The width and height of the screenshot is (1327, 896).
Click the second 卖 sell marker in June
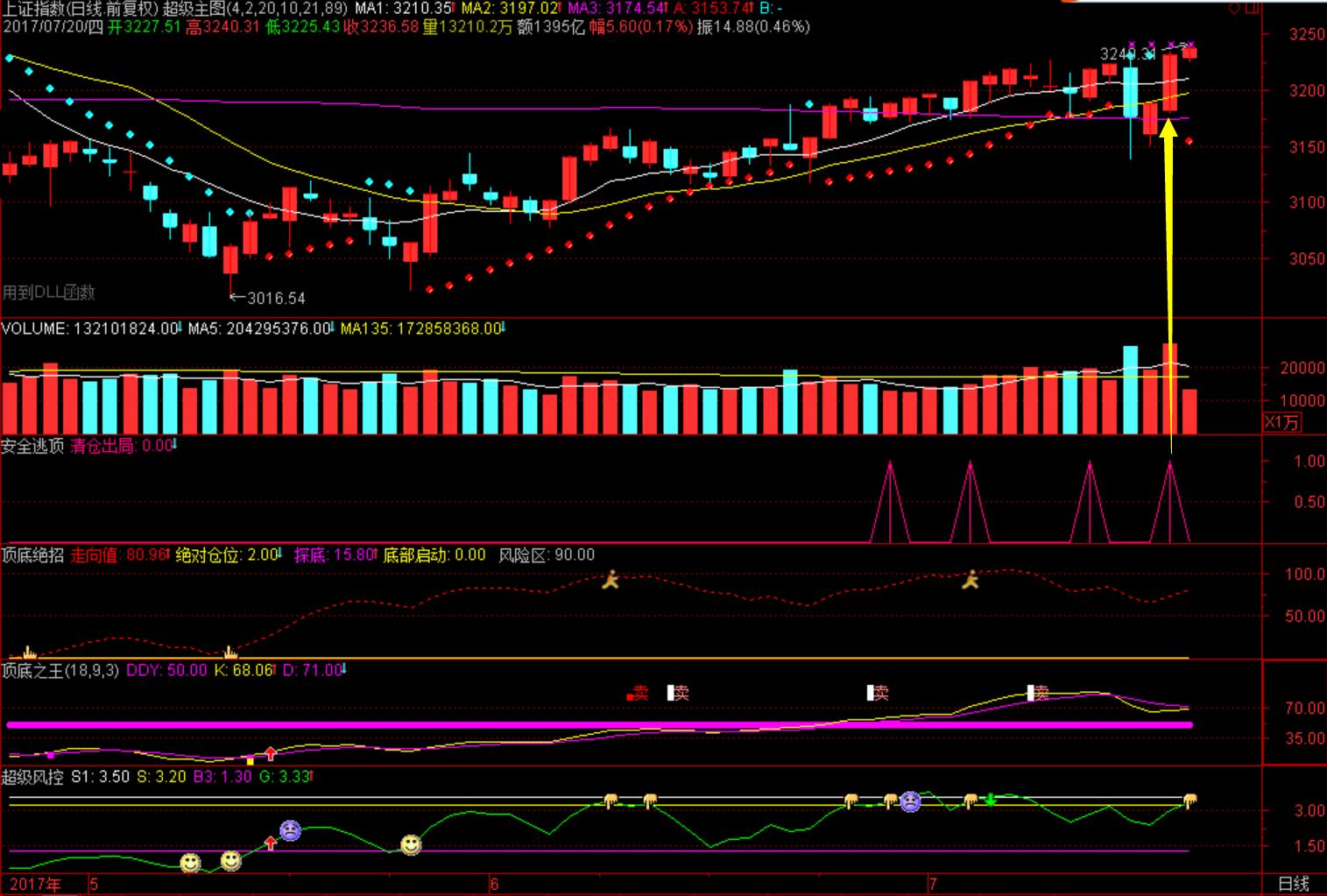pos(678,693)
